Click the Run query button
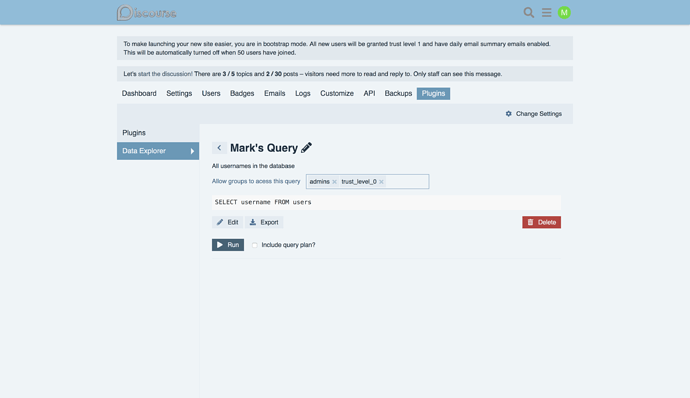 tap(228, 245)
